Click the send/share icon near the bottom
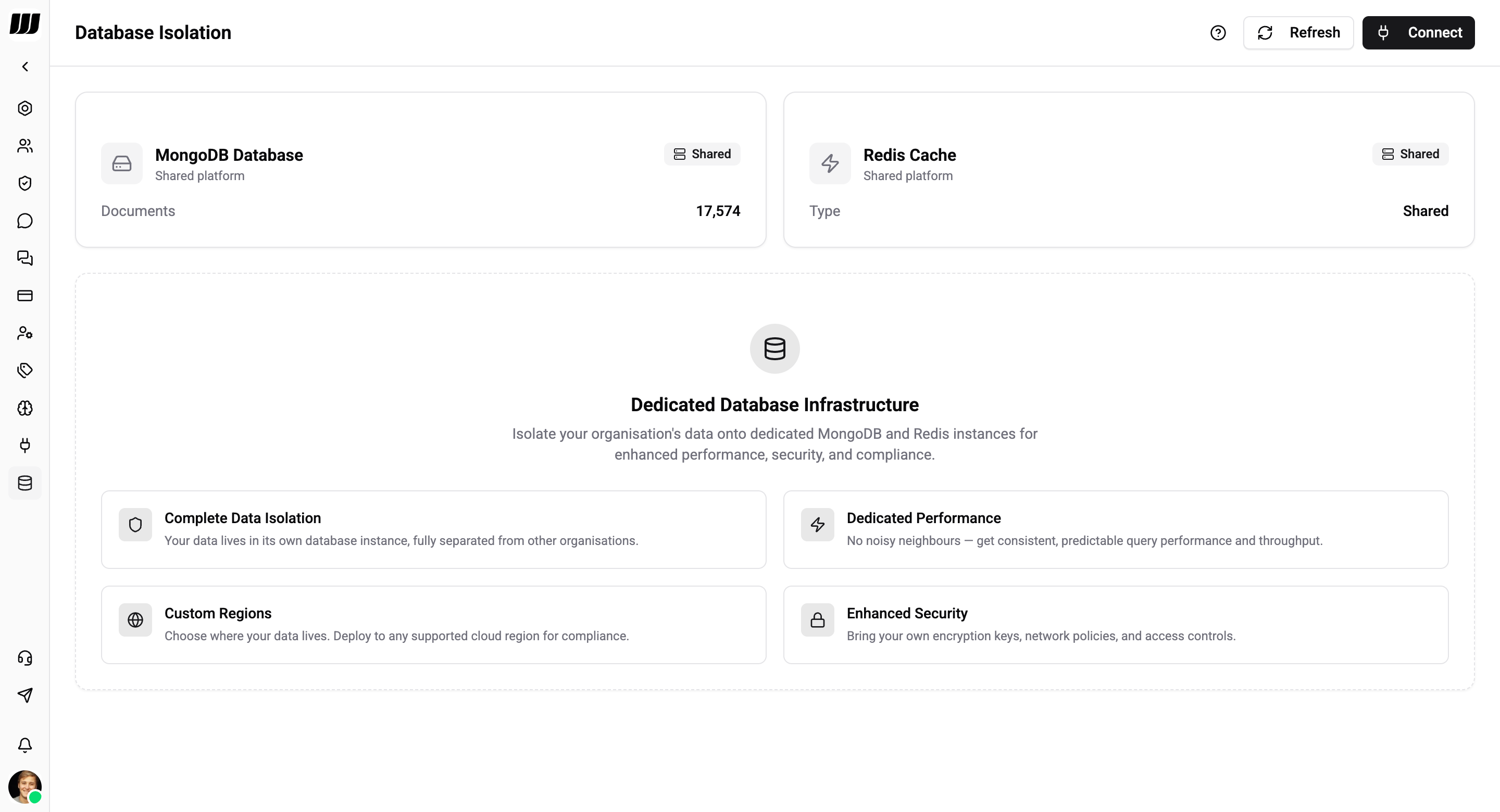This screenshot has width=1500, height=812. (25, 695)
